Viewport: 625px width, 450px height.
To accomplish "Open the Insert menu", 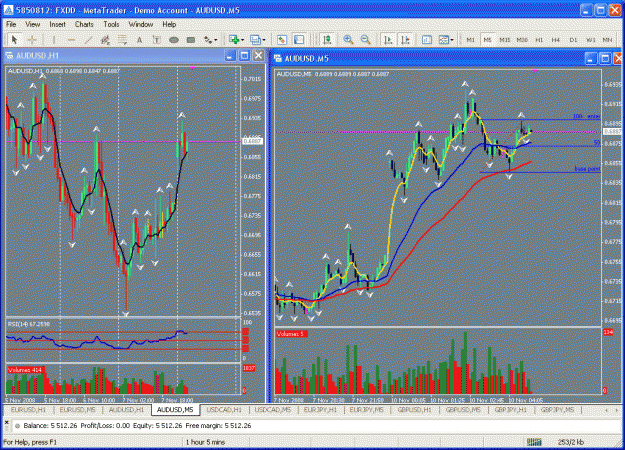I will [x=57, y=24].
